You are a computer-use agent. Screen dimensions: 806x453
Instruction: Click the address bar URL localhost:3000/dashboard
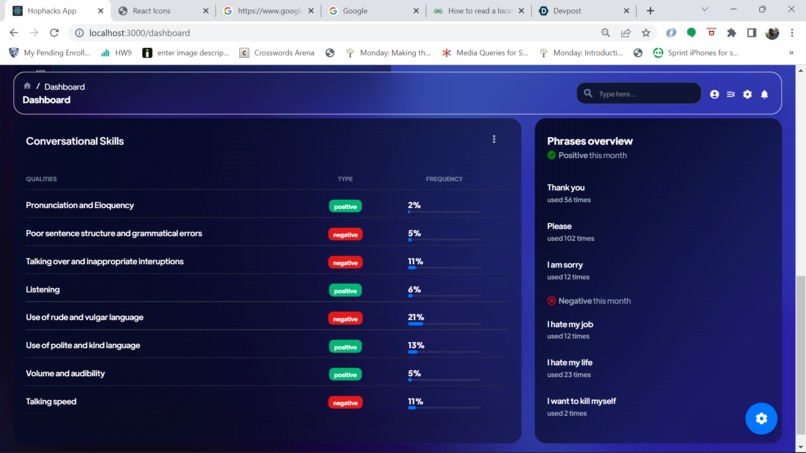pos(140,33)
